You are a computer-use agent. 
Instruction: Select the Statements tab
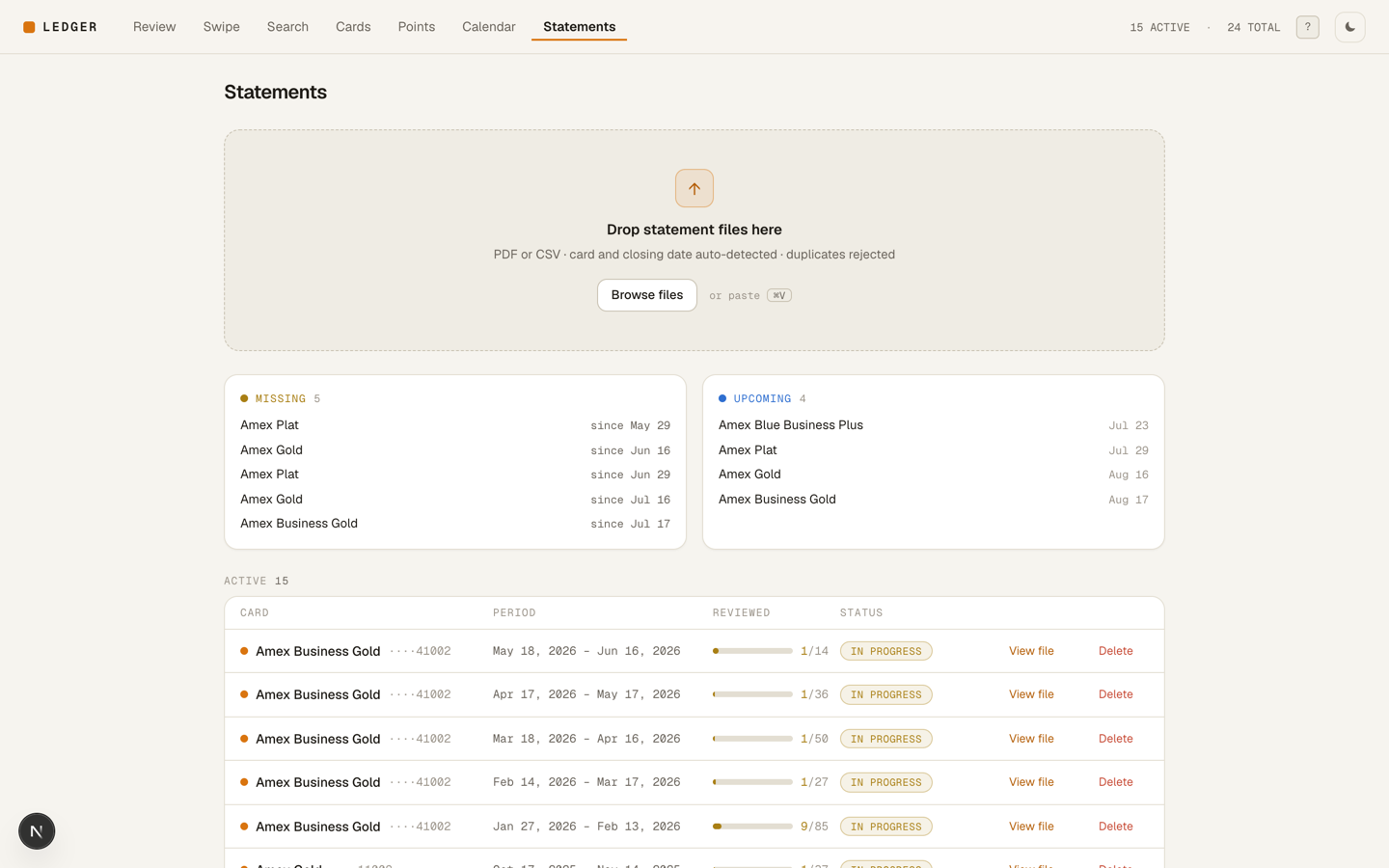click(x=579, y=27)
